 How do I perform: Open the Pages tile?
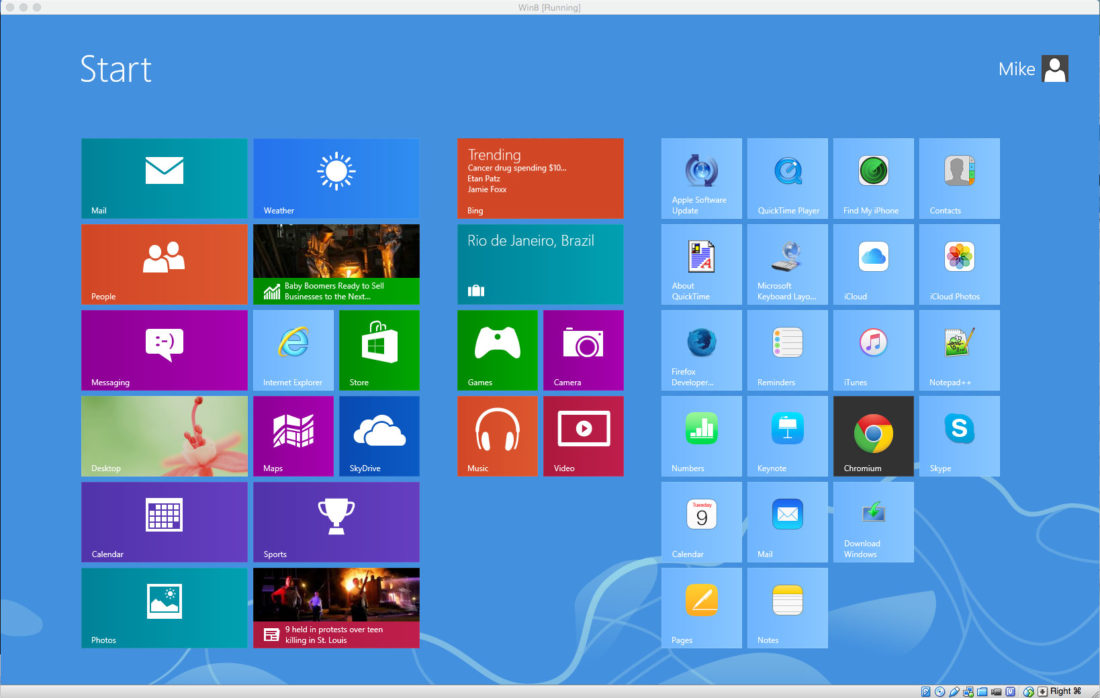coord(701,608)
